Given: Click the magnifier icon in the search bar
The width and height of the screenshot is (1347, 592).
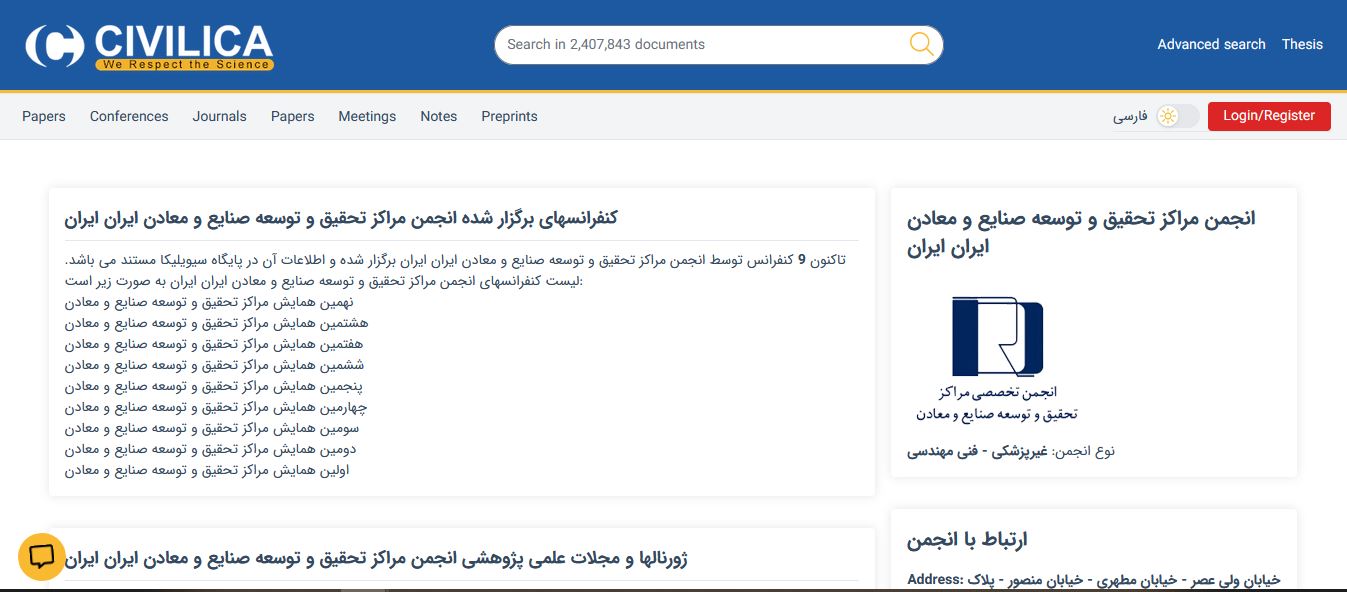Looking at the screenshot, I should coord(921,44).
